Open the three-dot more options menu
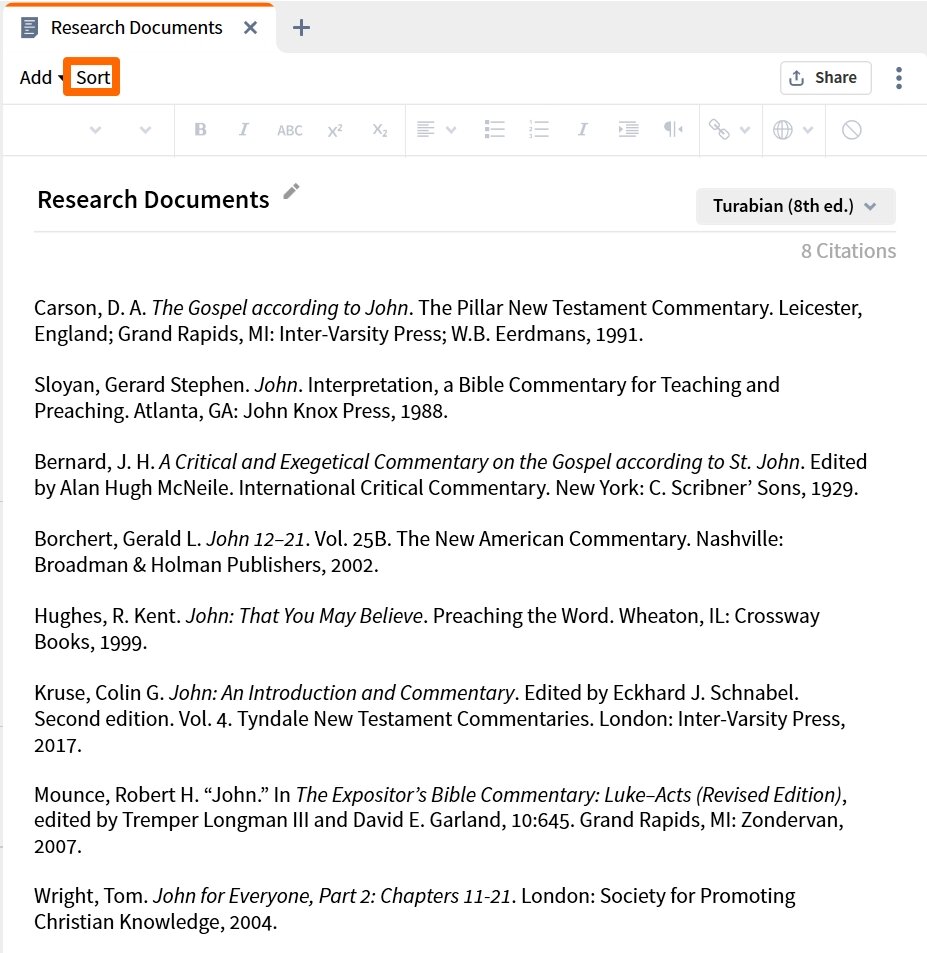Viewport: 927px width, 953px height. [x=899, y=78]
